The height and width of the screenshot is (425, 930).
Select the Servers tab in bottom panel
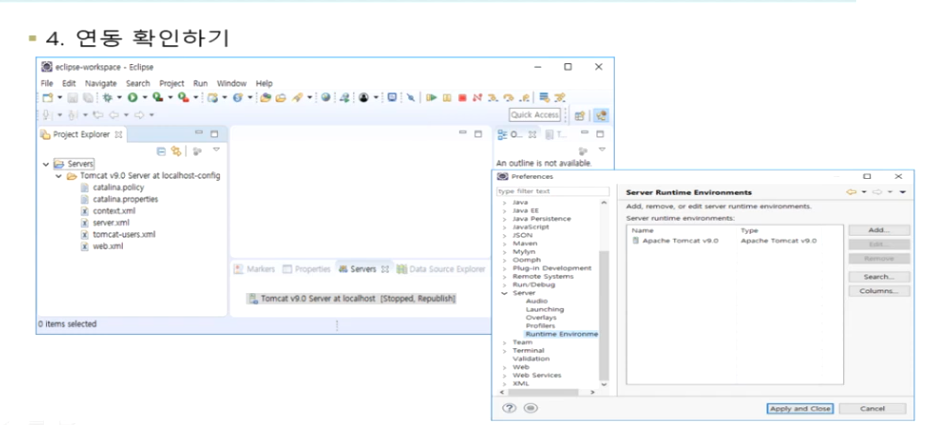(x=363, y=269)
